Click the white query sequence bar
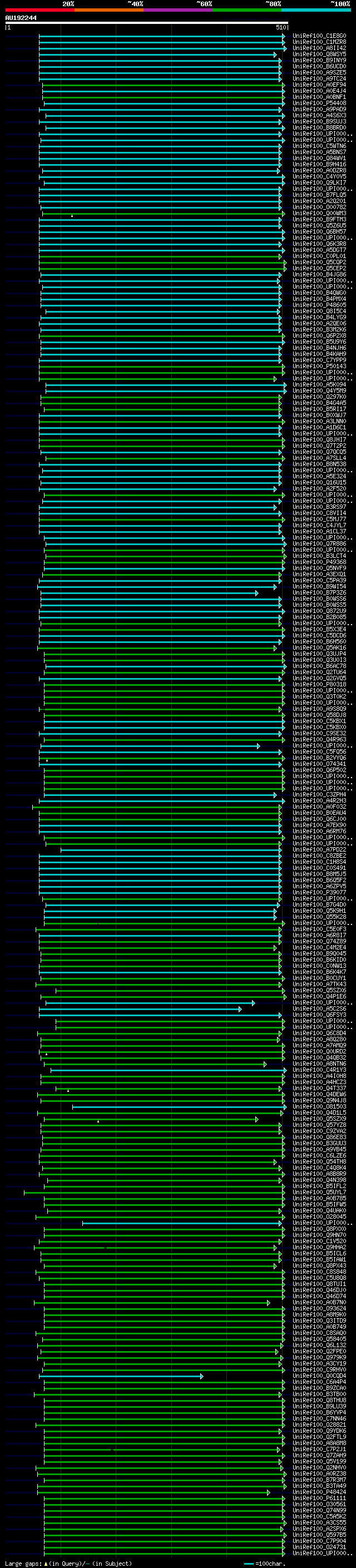The width and height of the screenshot is (356, 1568). point(147,22)
